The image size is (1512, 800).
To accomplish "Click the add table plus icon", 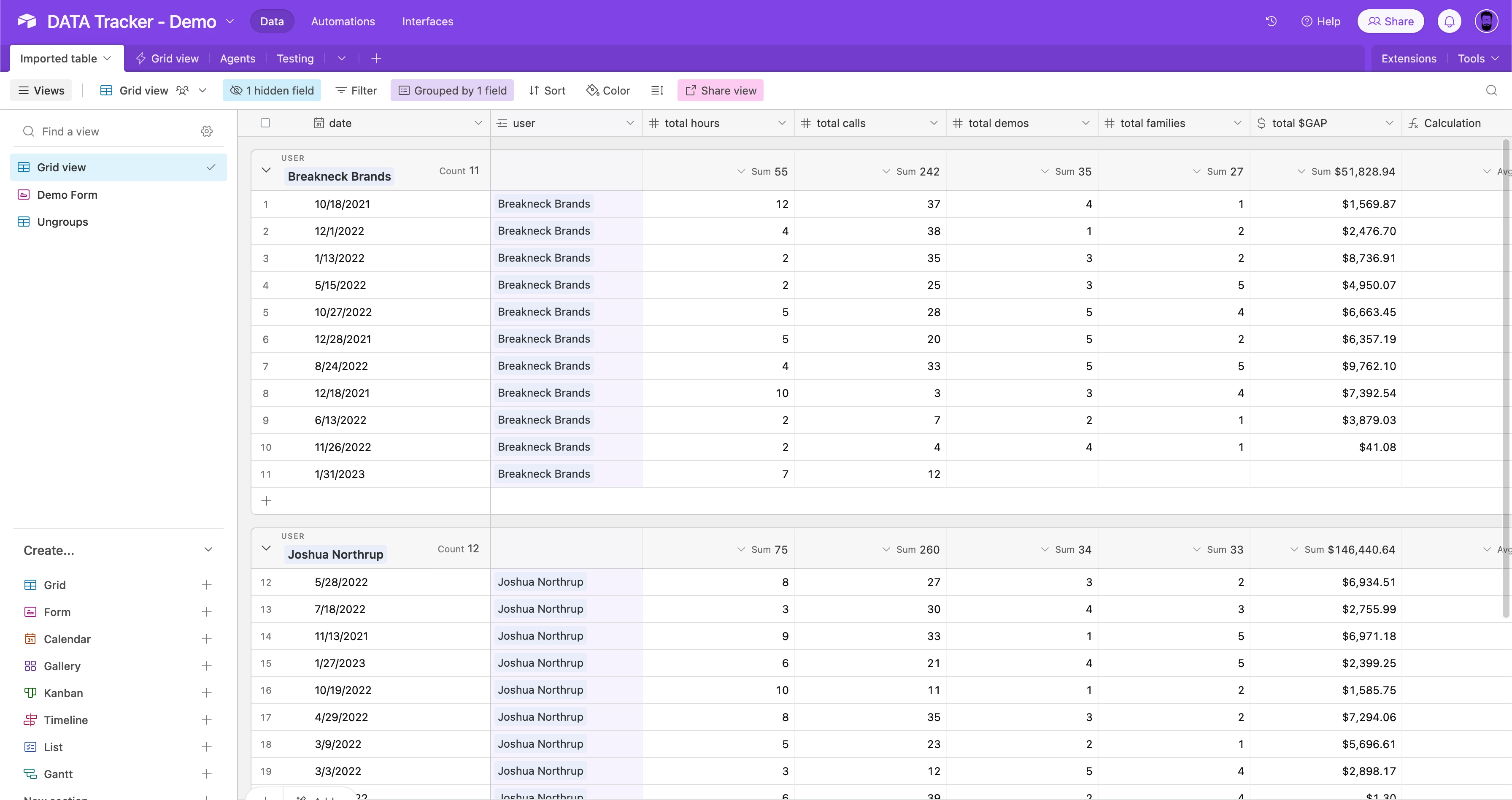I will 376,58.
